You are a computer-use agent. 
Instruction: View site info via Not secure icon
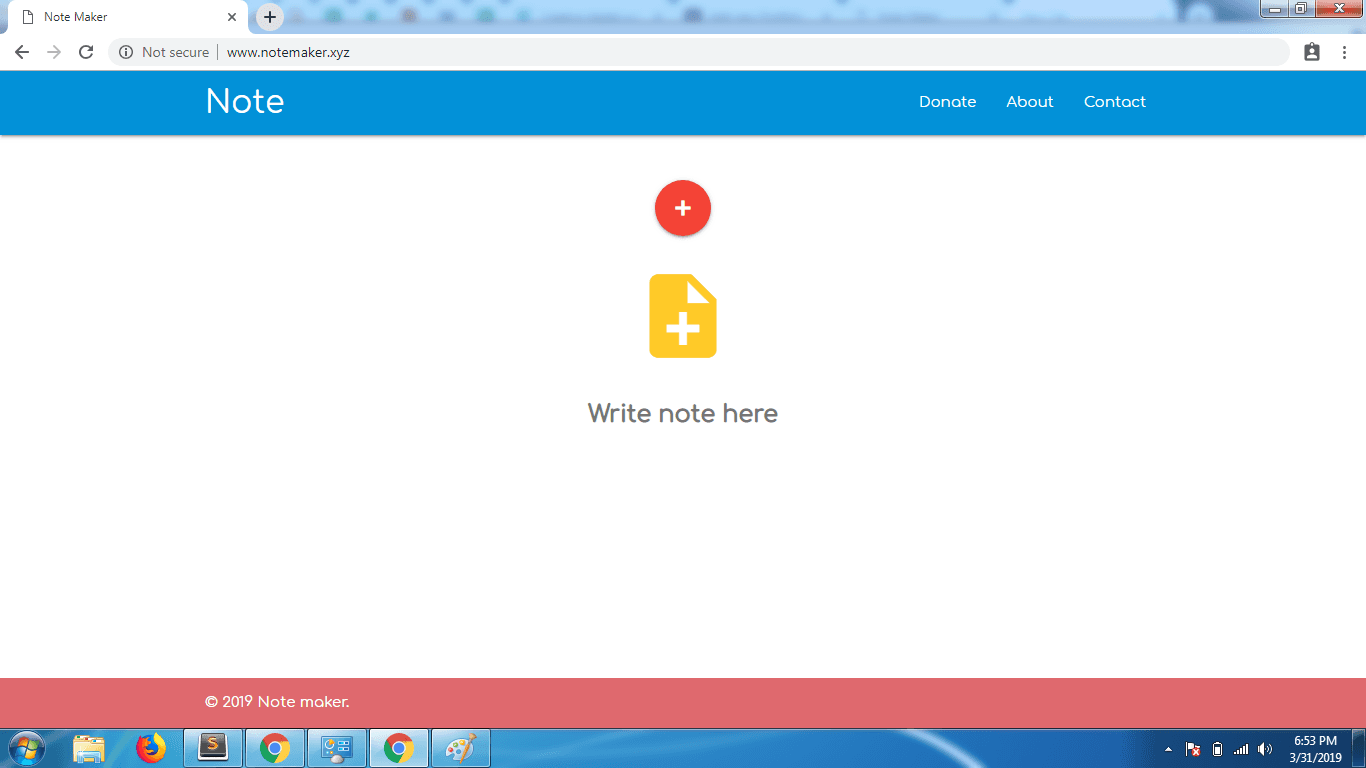126,52
